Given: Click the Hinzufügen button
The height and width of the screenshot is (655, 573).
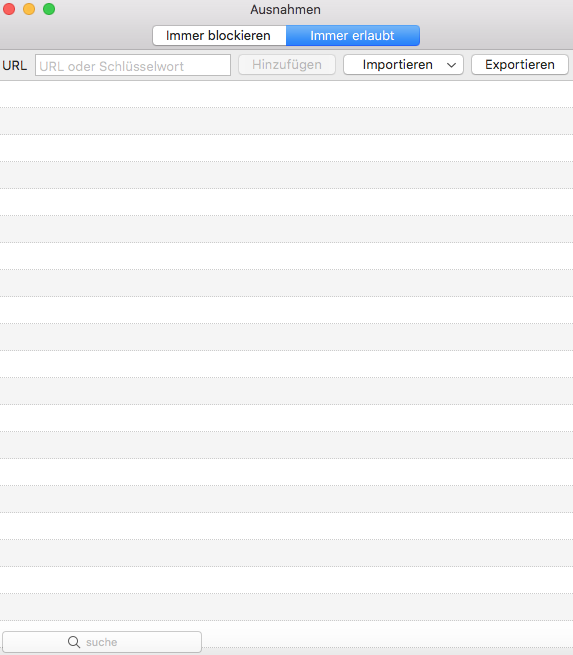Looking at the screenshot, I should tap(287, 65).
